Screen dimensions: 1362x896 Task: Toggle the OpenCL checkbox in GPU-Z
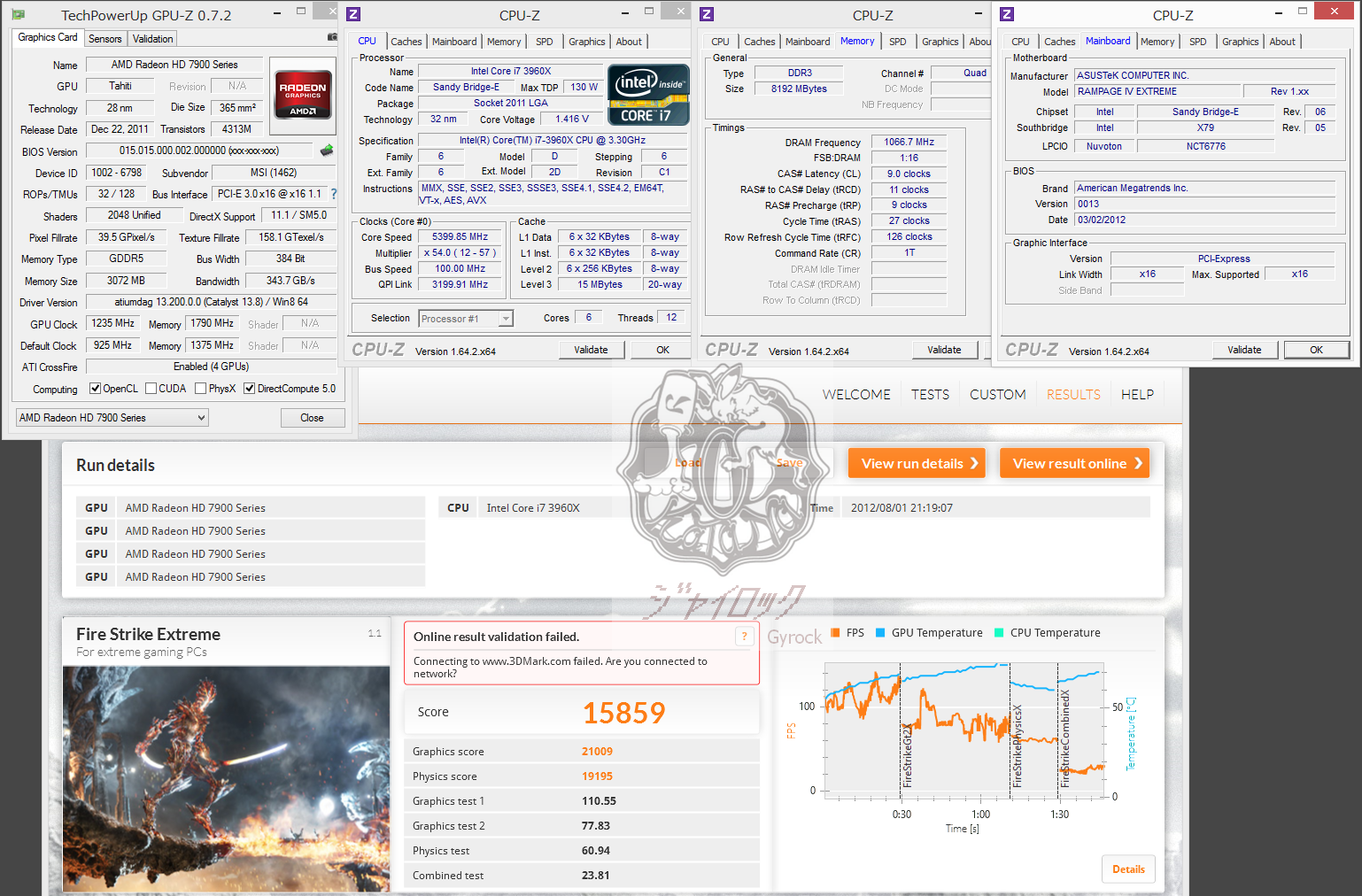(96, 388)
